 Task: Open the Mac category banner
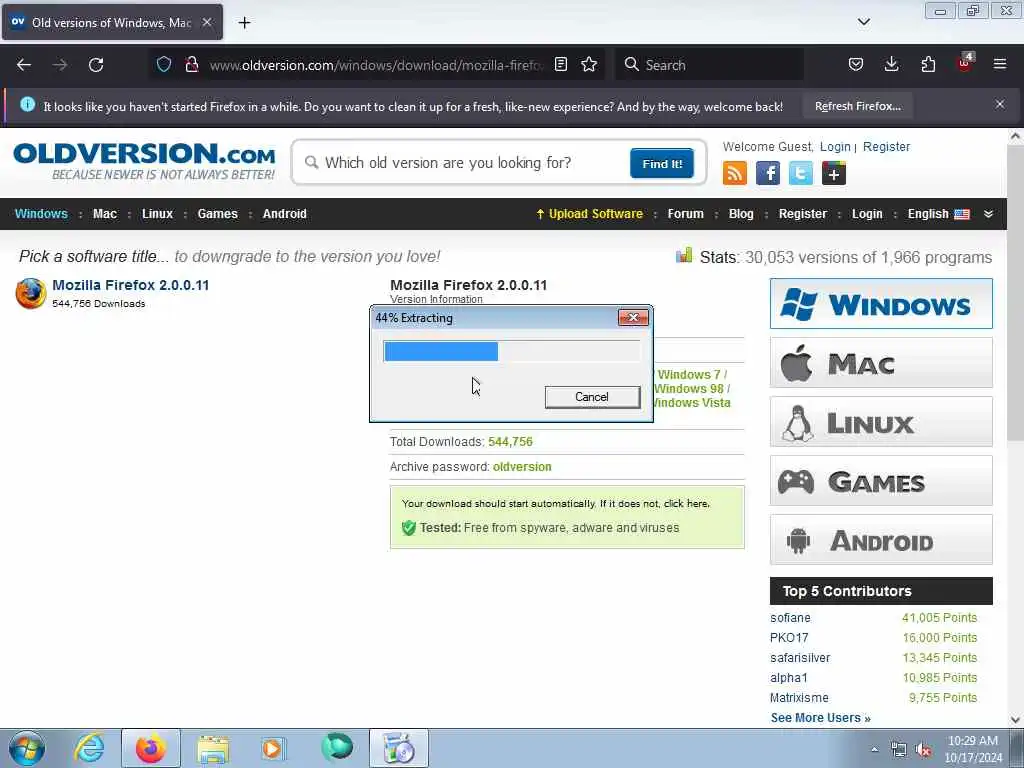(881, 362)
